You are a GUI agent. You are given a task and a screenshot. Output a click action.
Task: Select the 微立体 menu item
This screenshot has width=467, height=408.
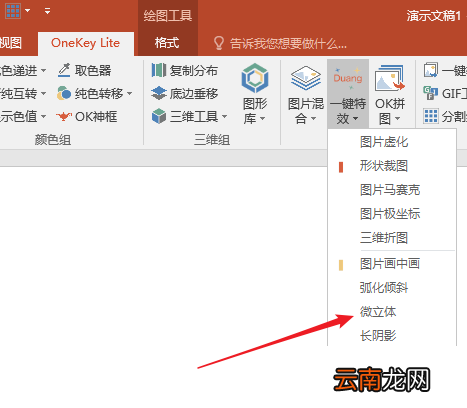click(x=392, y=312)
